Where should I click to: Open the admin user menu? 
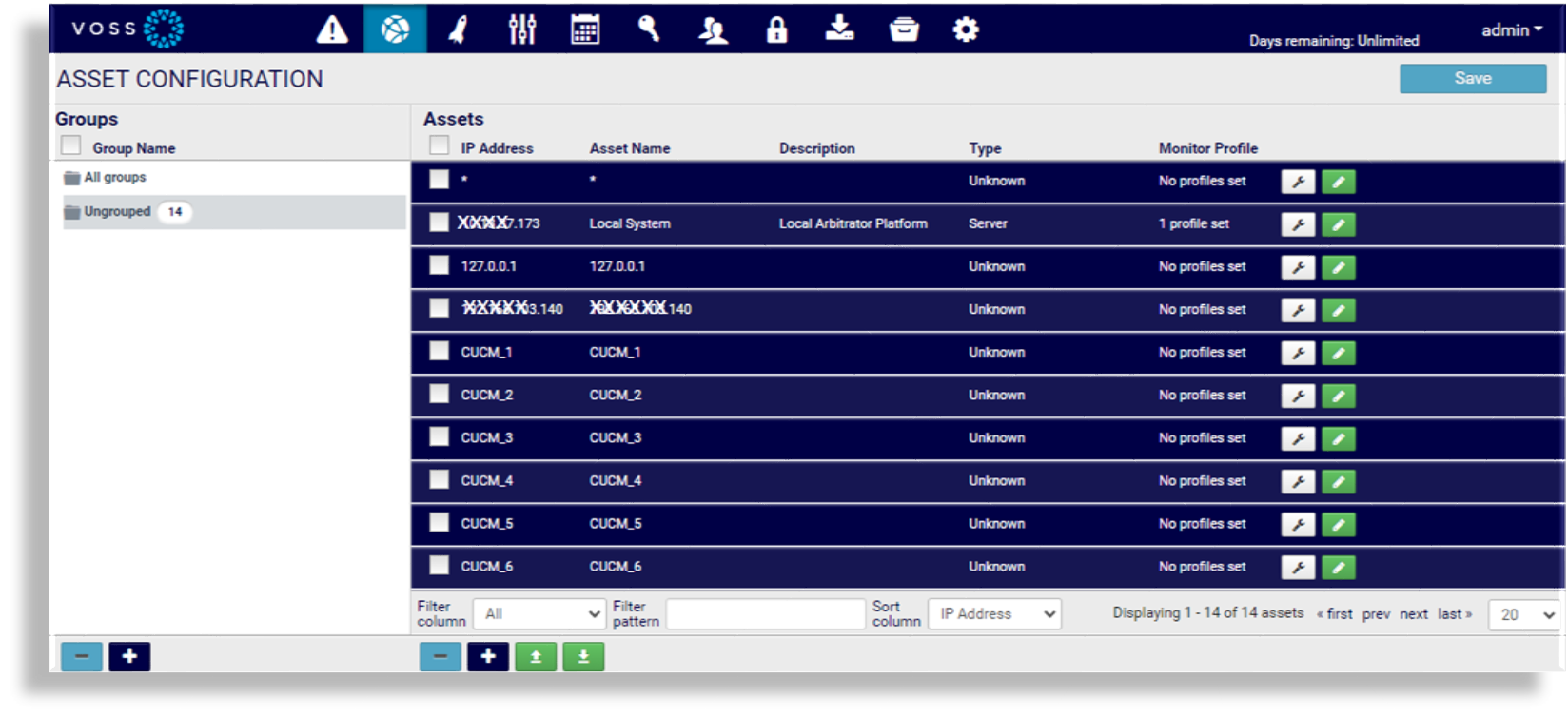1512,30
